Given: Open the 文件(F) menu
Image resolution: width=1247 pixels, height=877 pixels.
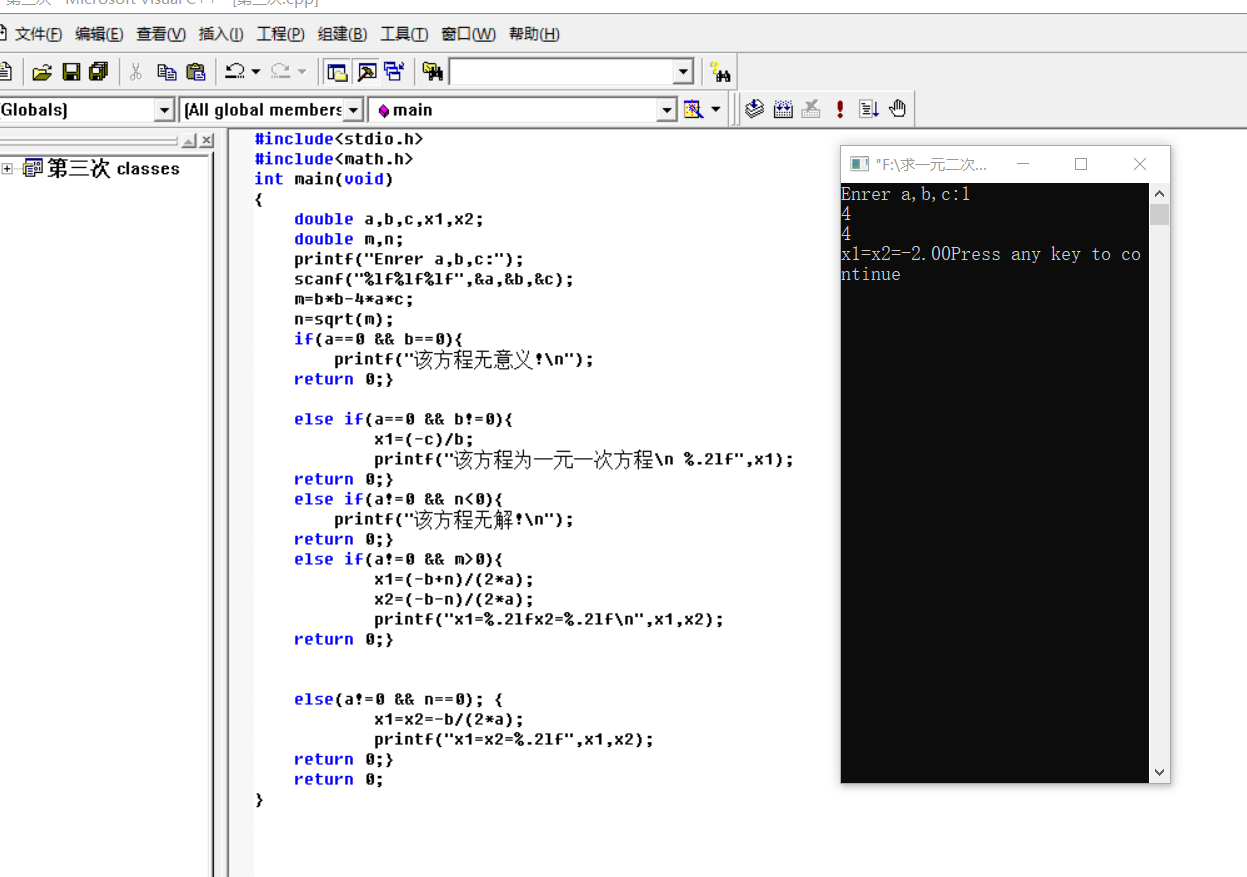Looking at the screenshot, I should 38,34.
